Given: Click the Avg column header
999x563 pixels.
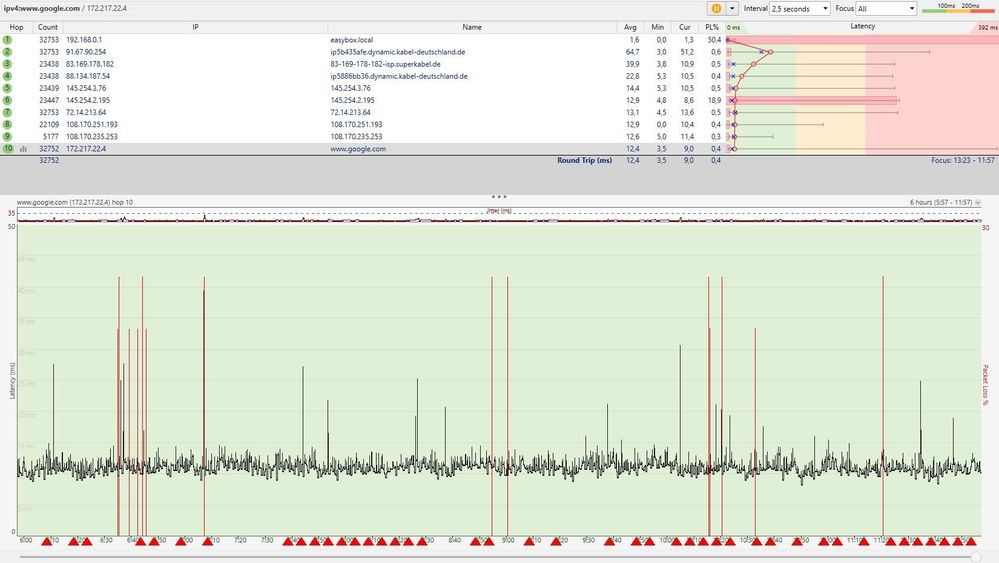Looking at the screenshot, I should tap(631, 27).
